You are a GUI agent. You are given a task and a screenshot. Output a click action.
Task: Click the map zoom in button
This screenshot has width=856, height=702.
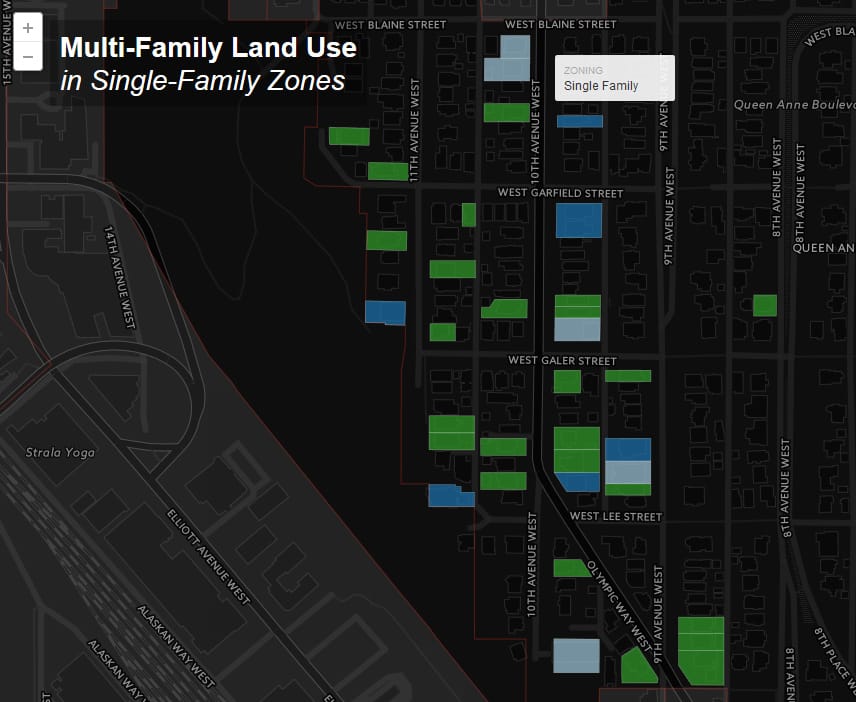(x=27, y=26)
